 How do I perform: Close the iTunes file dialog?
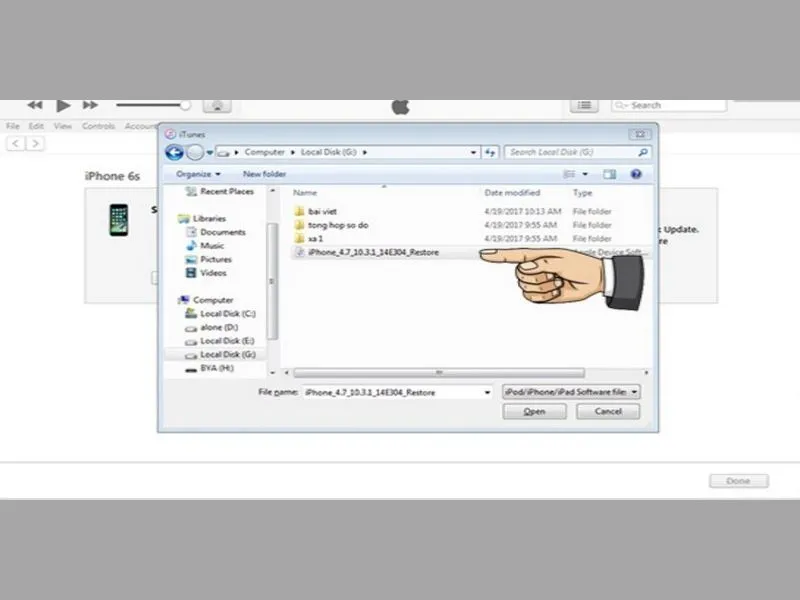click(x=640, y=135)
